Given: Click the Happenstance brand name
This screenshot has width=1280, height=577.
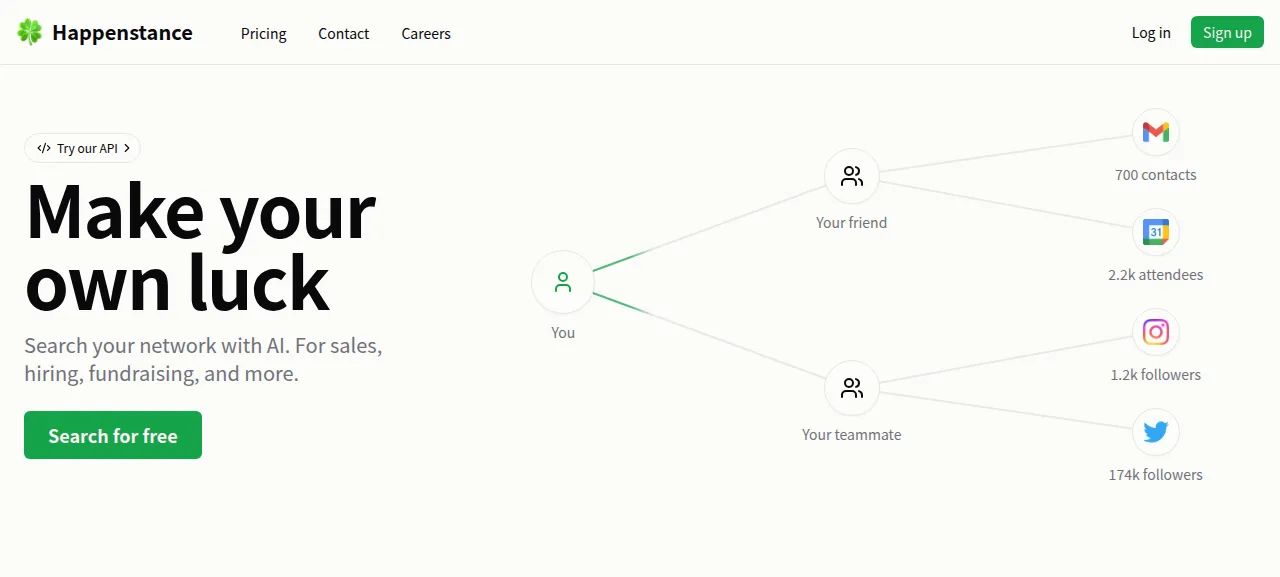Looking at the screenshot, I should [122, 32].
